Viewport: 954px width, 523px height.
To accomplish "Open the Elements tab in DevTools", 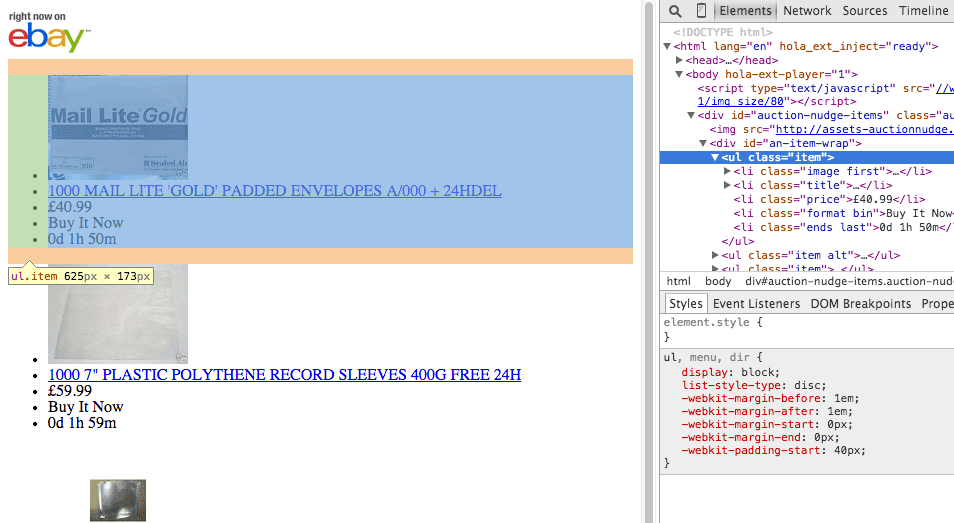I will 745,11.
